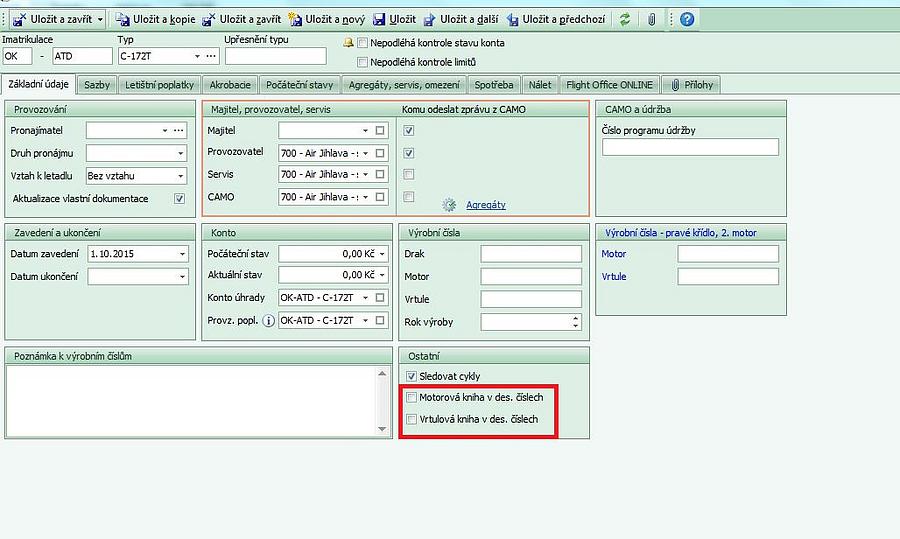Open help with the blue question mark icon
Viewport: 900px width, 539px height.
pos(687,19)
